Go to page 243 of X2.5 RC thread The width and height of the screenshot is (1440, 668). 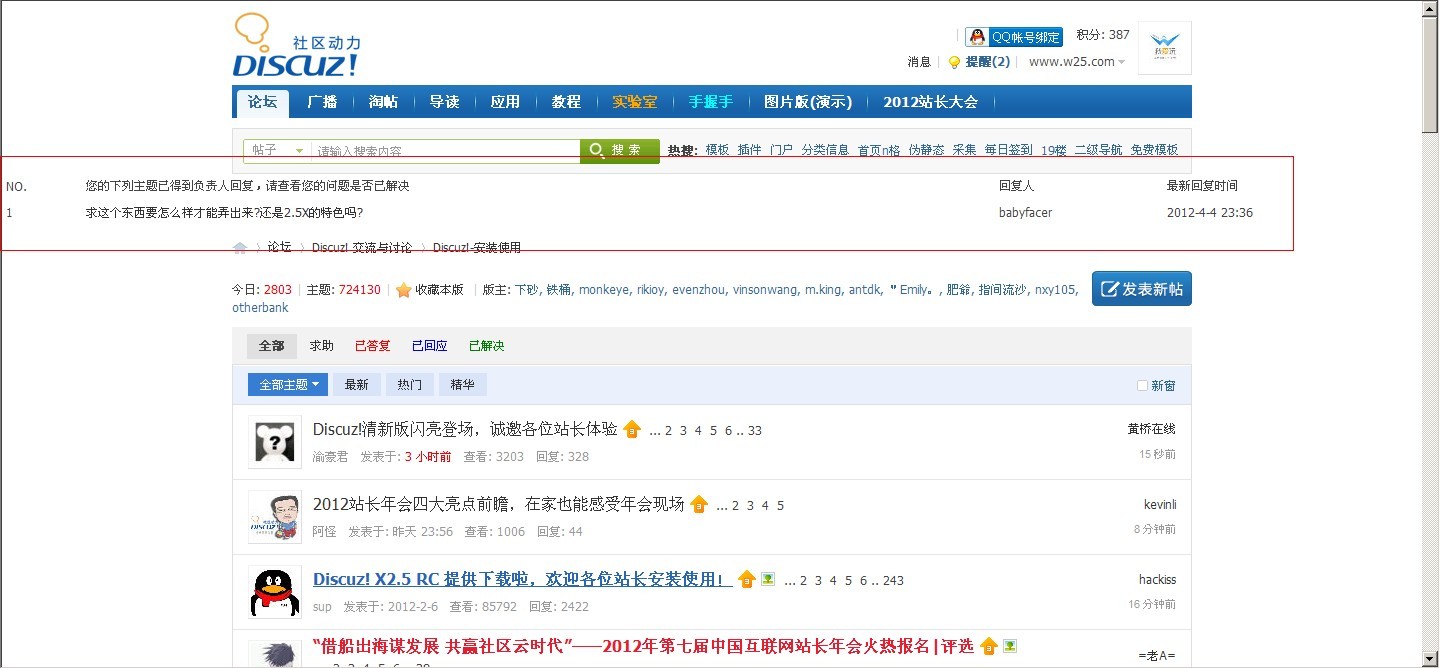click(x=893, y=581)
